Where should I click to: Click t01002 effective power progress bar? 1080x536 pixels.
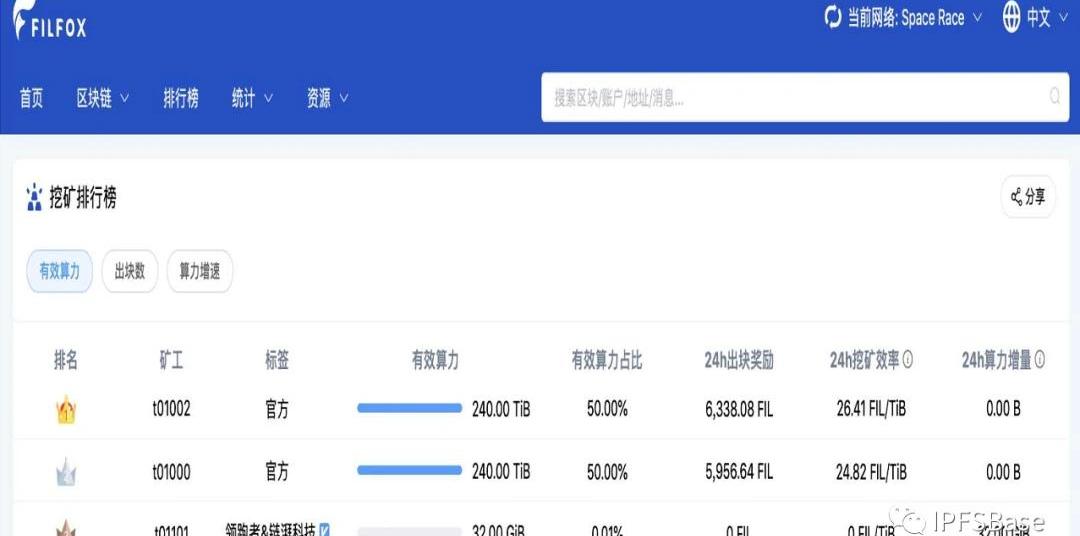coord(409,409)
